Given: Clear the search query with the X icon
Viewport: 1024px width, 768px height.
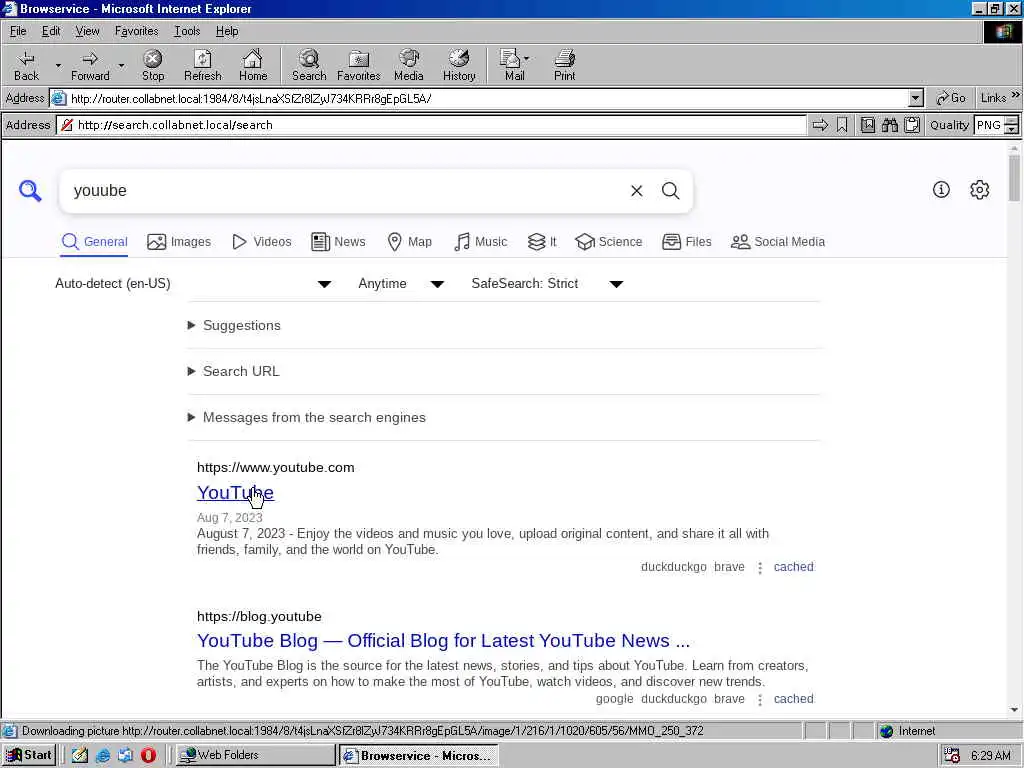Looking at the screenshot, I should [x=637, y=191].
